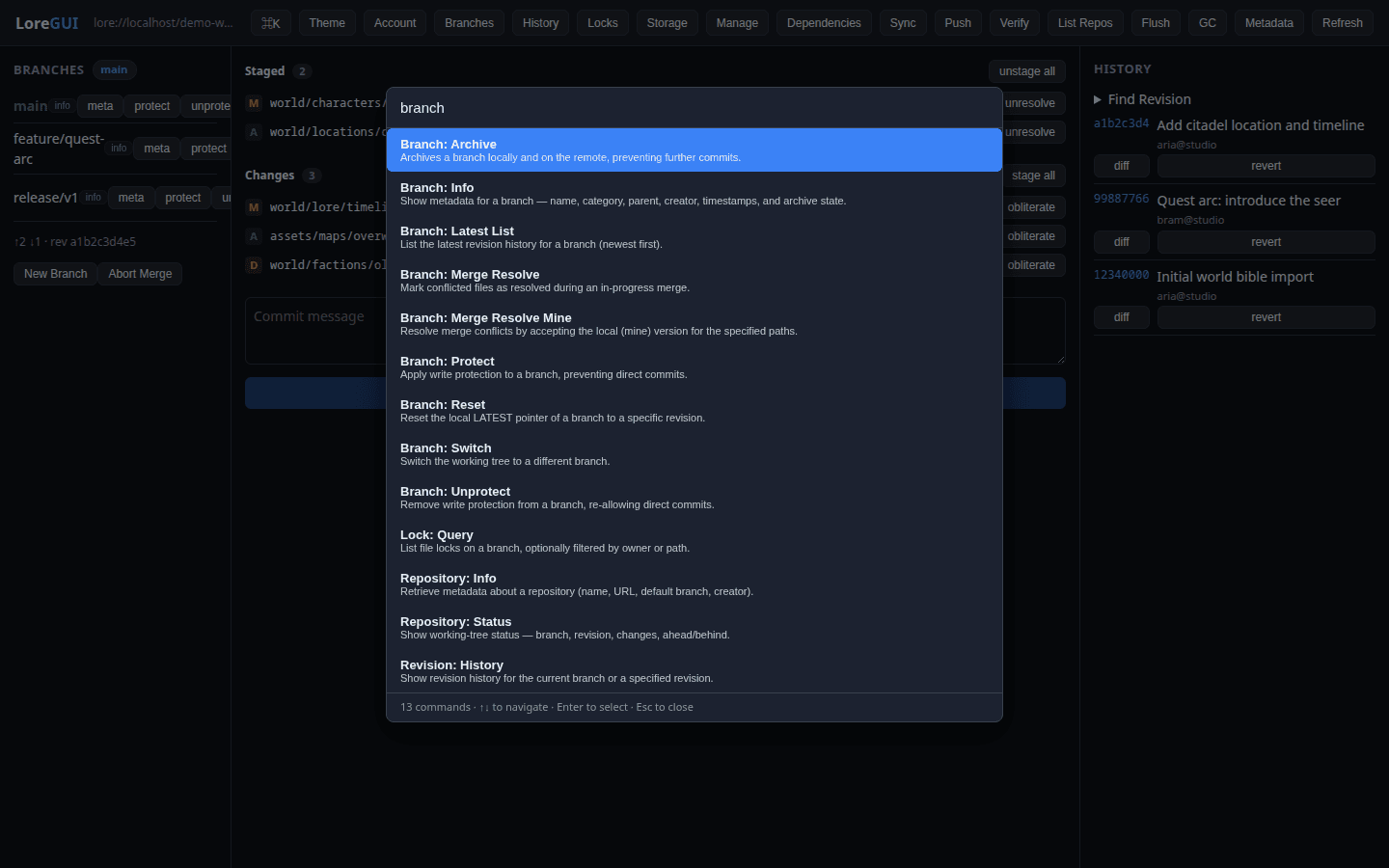Expand the Find Revision disclosure triangle
This screenshot has width=1389, height=868.
pyautogui.click(x=1098, y=99)
